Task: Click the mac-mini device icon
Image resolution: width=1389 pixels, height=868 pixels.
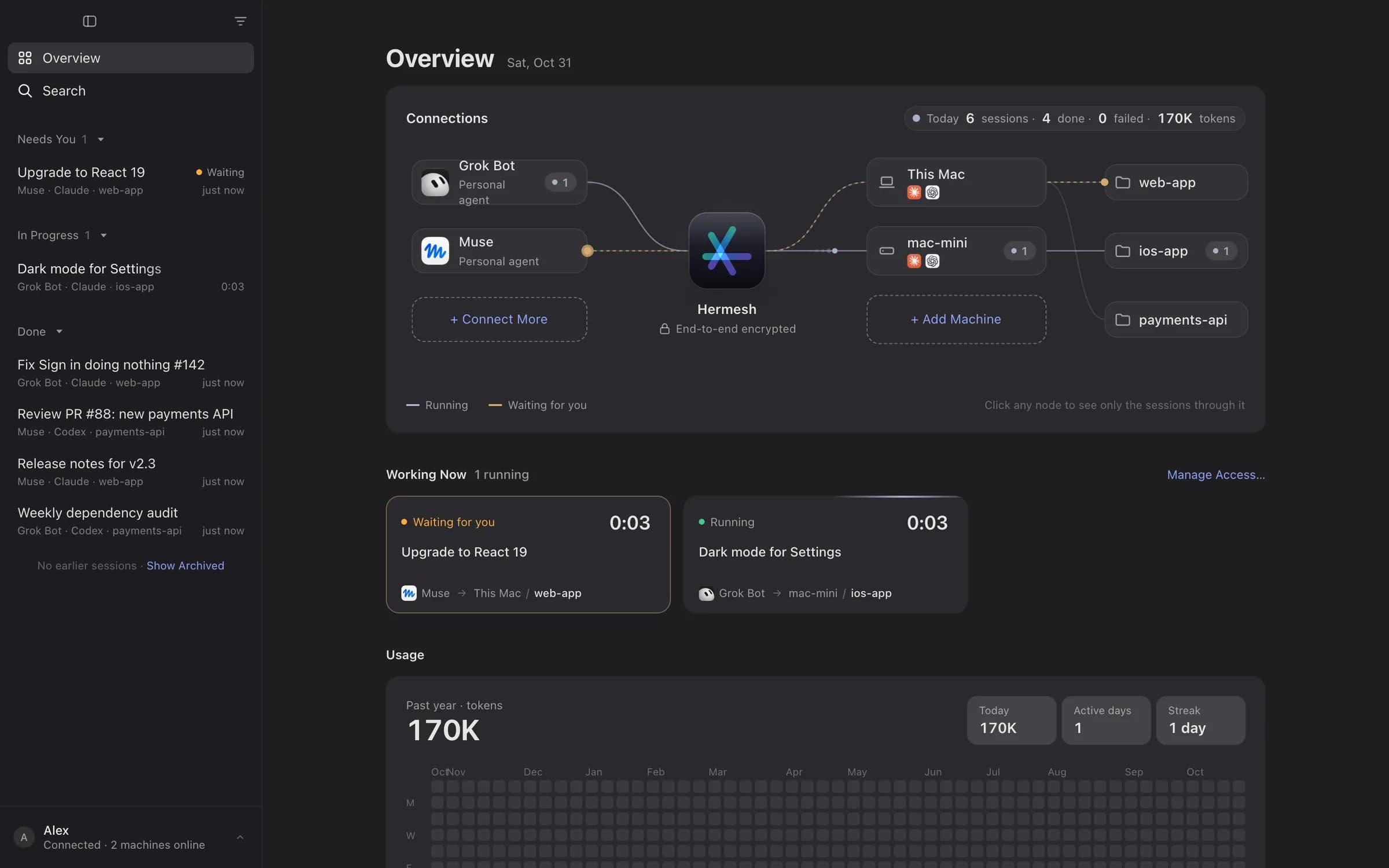Action: click(886, 251)
